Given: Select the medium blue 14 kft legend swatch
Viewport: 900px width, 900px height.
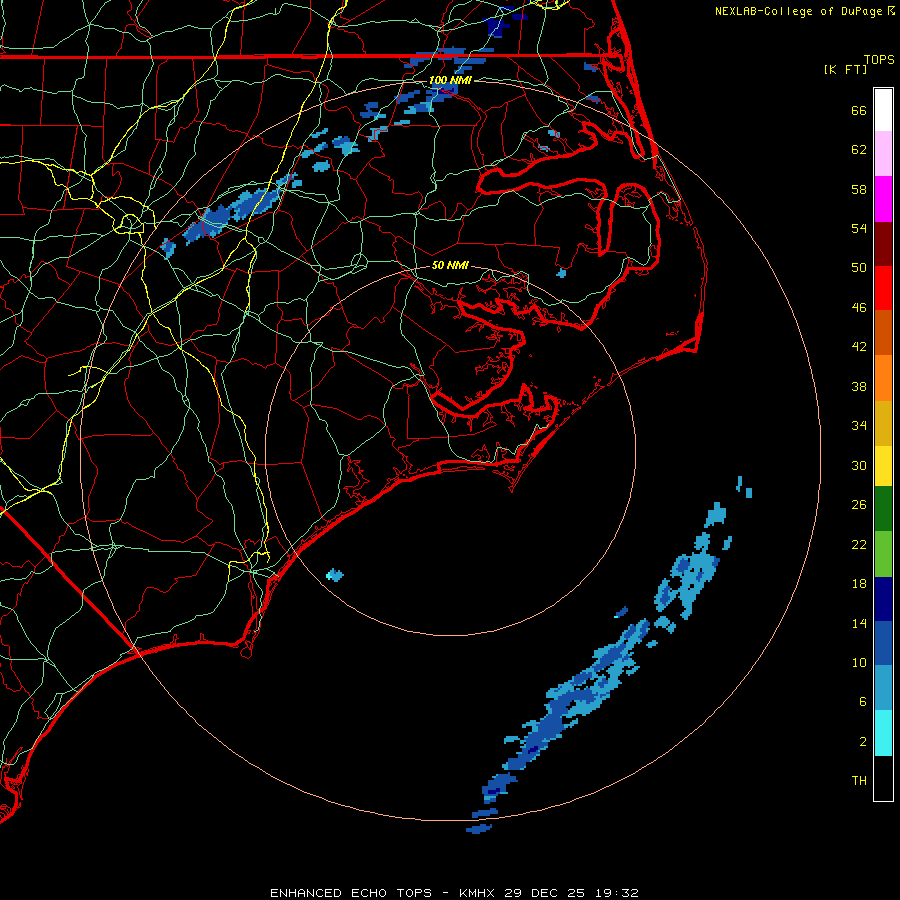Looking at the screenshot, I should click(x=883, y=643).
